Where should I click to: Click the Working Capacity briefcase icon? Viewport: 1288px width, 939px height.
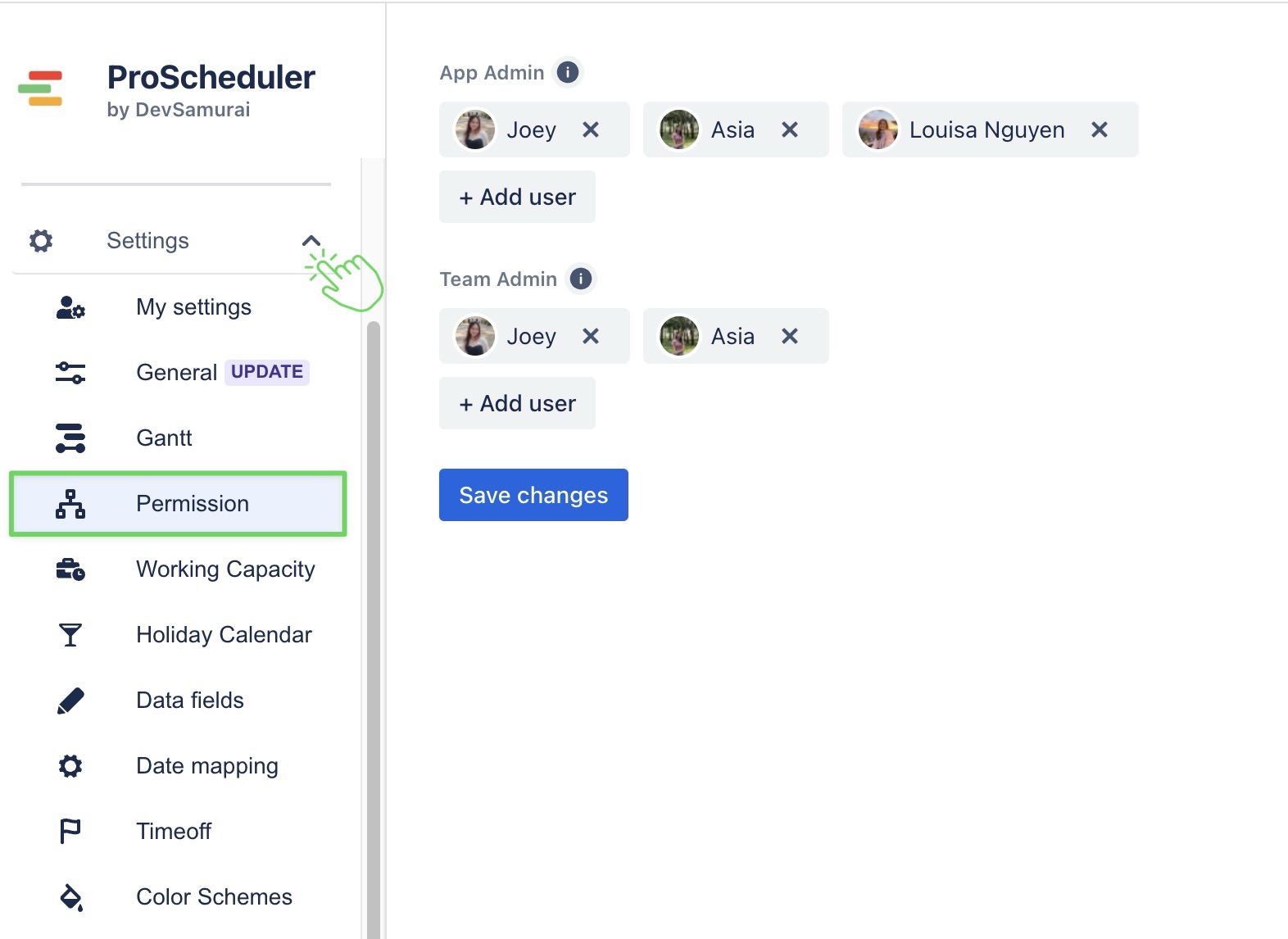[x=70, y=569]
